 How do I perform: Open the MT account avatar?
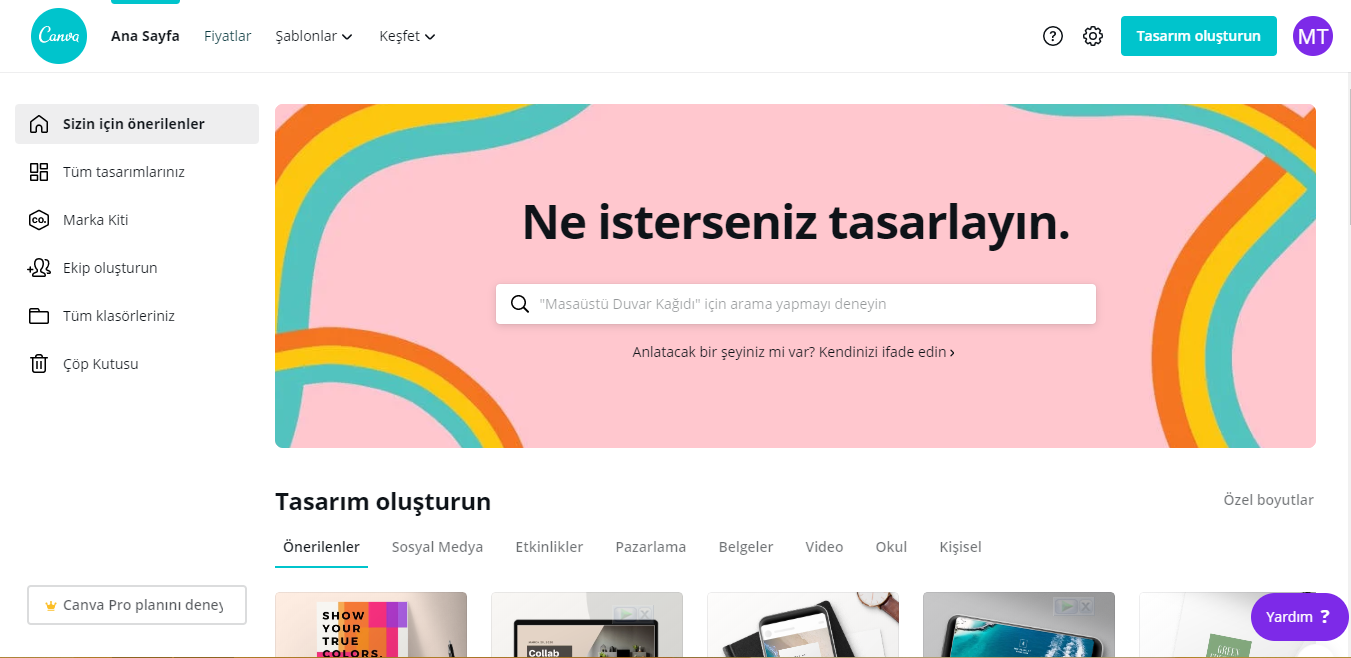coord(1312,36)
